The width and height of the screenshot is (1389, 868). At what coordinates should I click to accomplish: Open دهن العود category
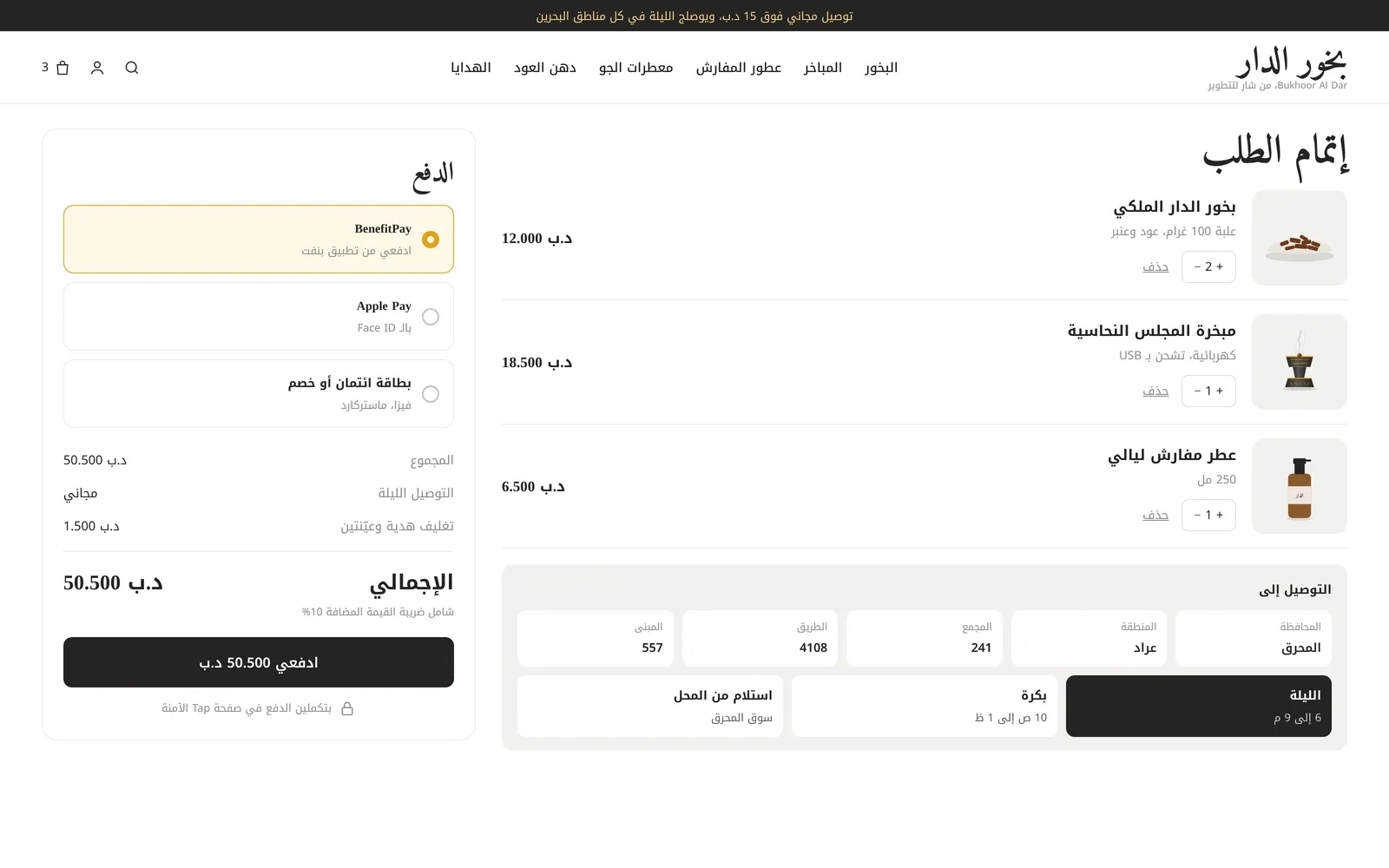545,68
